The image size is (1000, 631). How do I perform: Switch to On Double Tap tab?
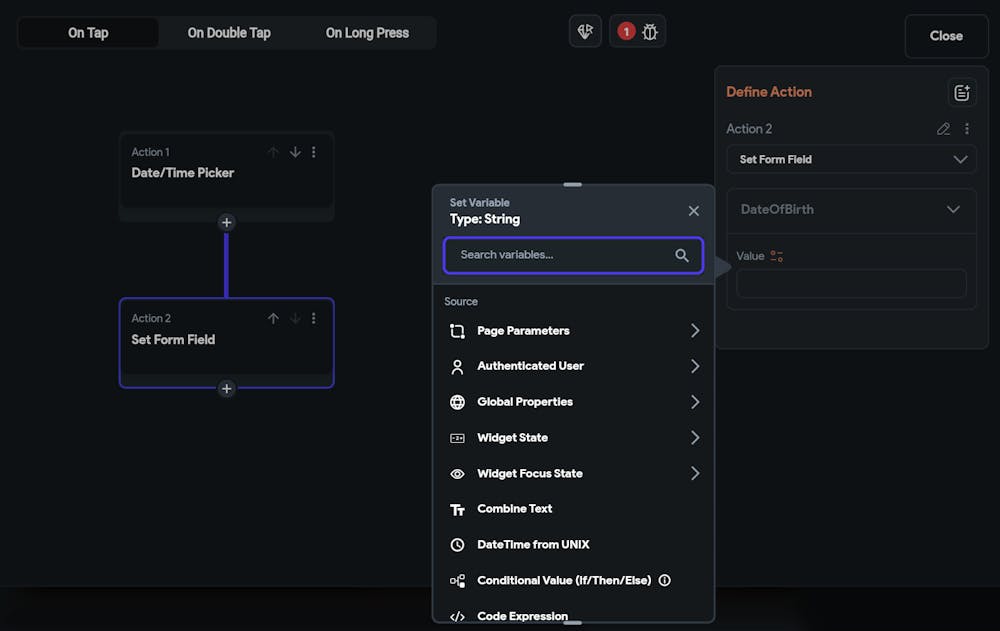click(229, 33)
